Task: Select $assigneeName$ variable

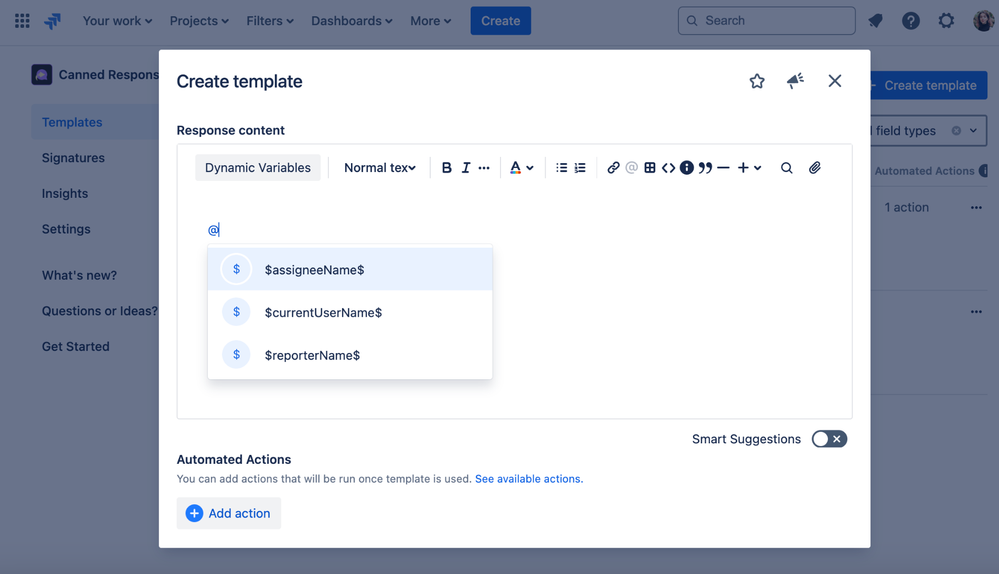Action: coord(350,269)
